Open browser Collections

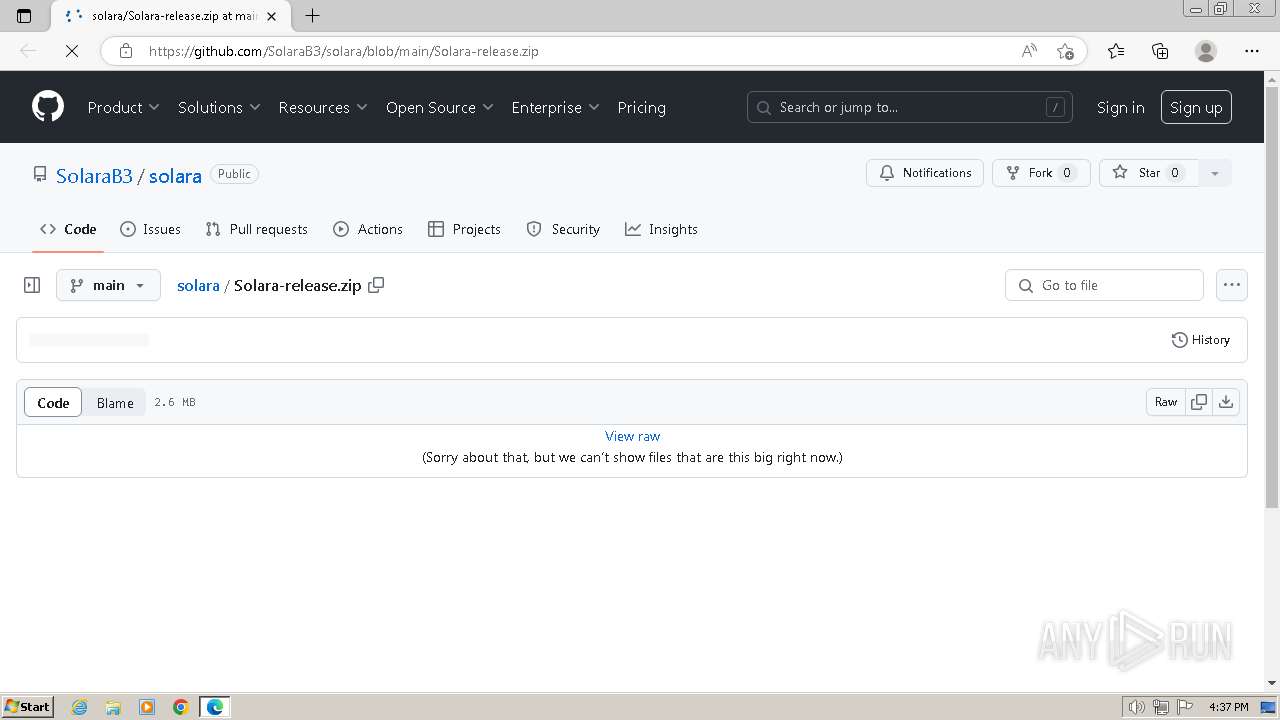(1160, 51)
